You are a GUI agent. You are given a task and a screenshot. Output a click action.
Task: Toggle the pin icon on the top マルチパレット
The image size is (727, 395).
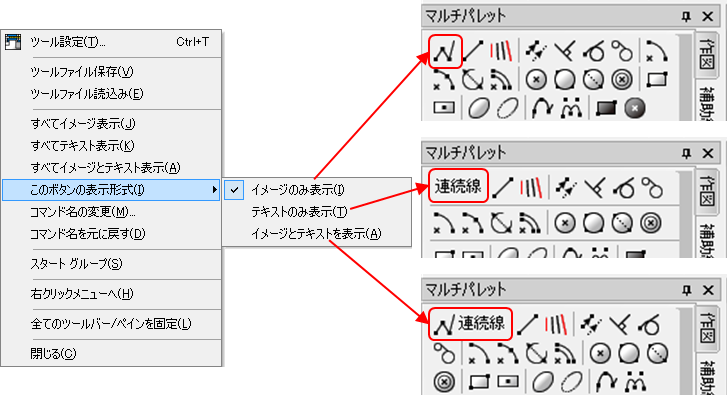(x=686, y=17)
